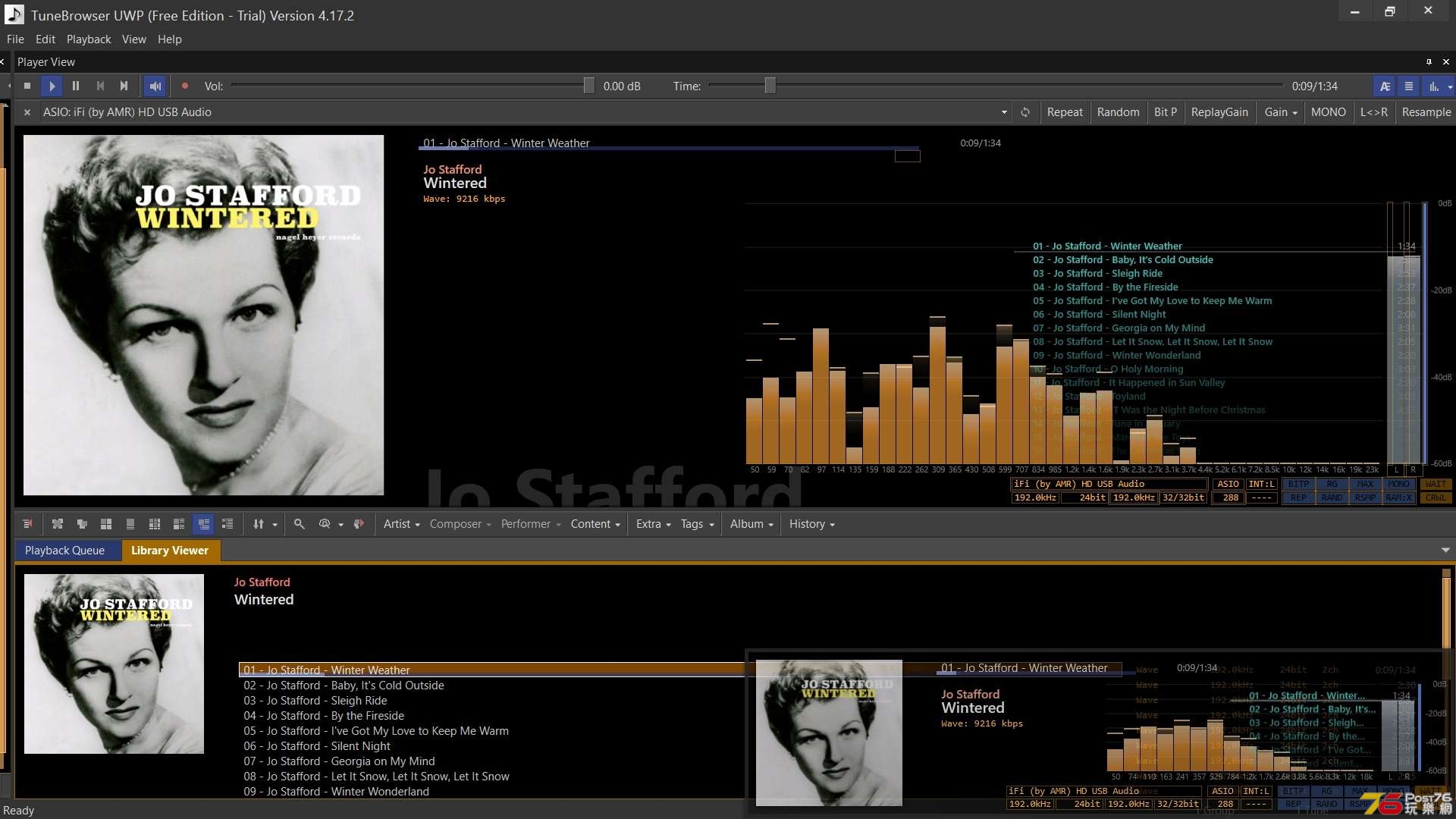Open the Artist dropdown

[x=401, y=524]
